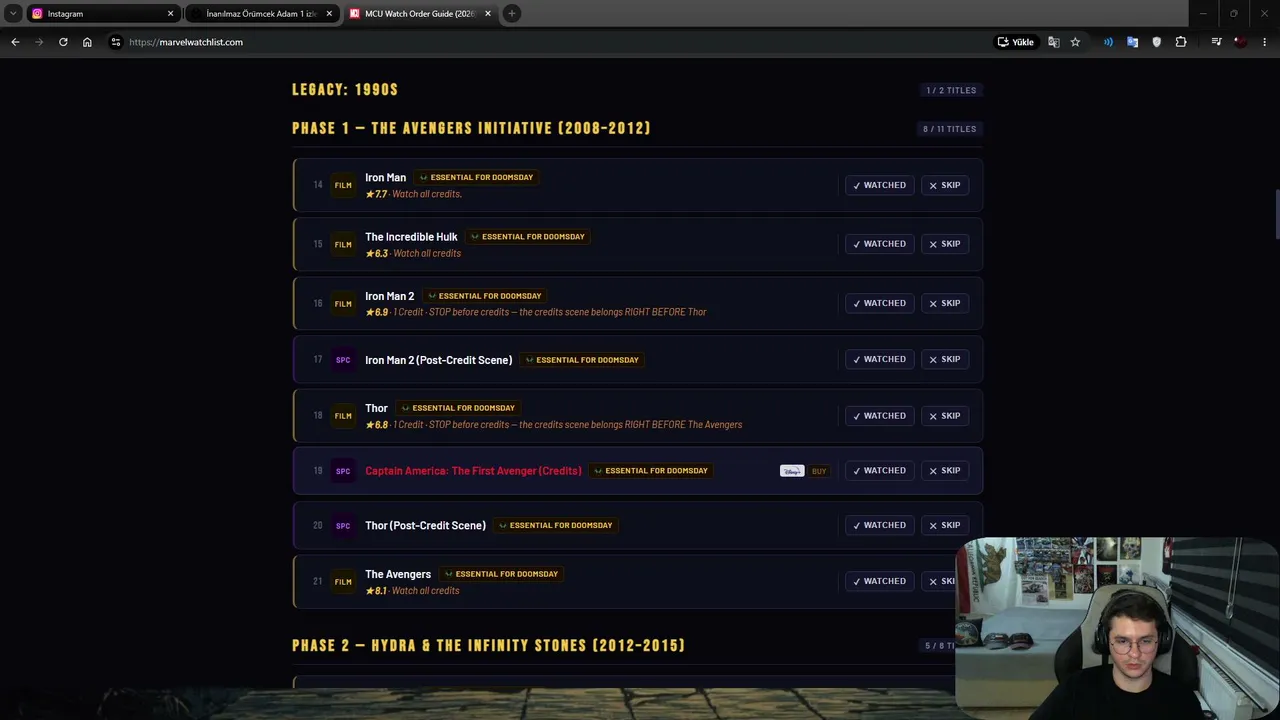Click the address bar URL field
This screenshot has width=1280, height=720.
point(550,42)
